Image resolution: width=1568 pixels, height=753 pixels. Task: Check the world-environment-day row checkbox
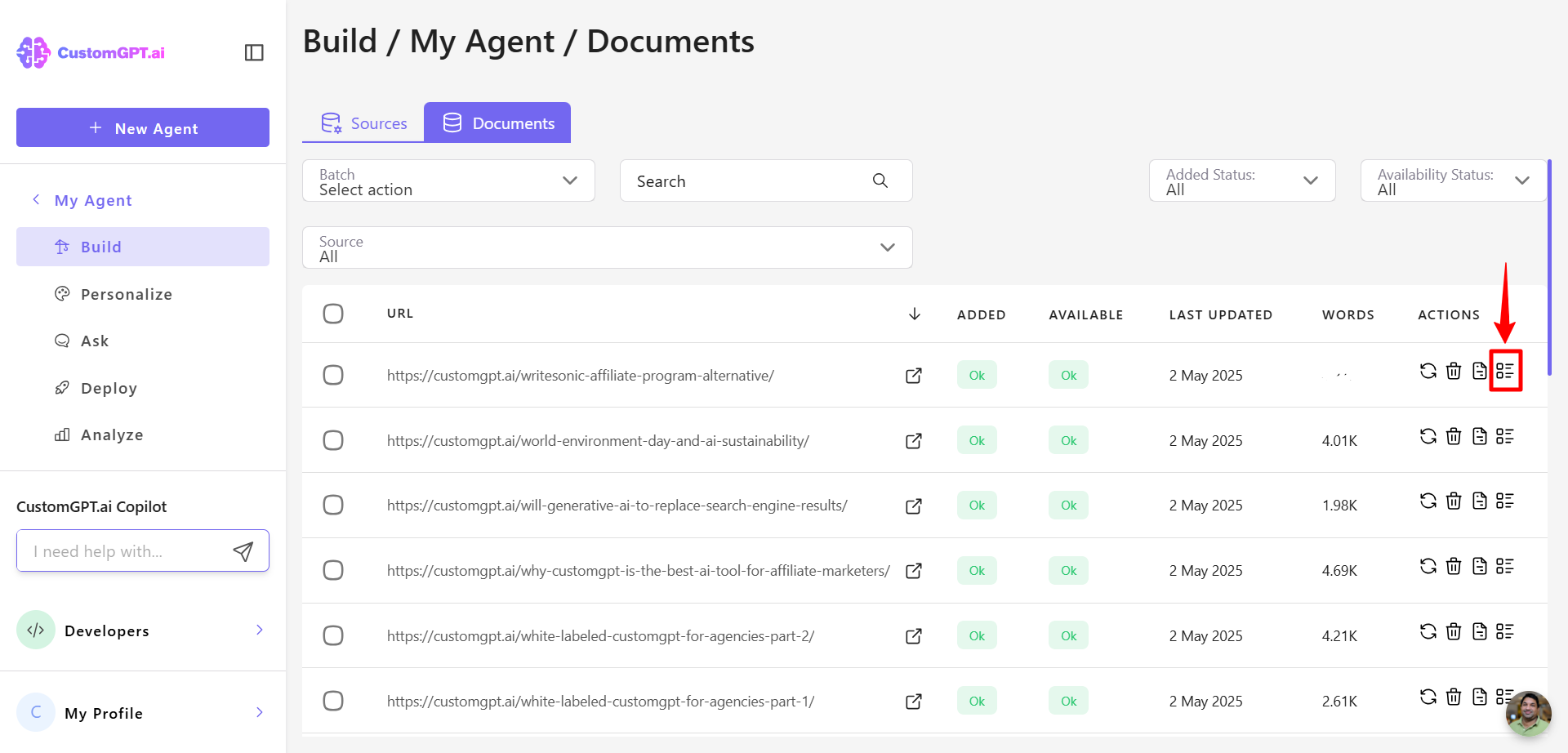(333, 440)
